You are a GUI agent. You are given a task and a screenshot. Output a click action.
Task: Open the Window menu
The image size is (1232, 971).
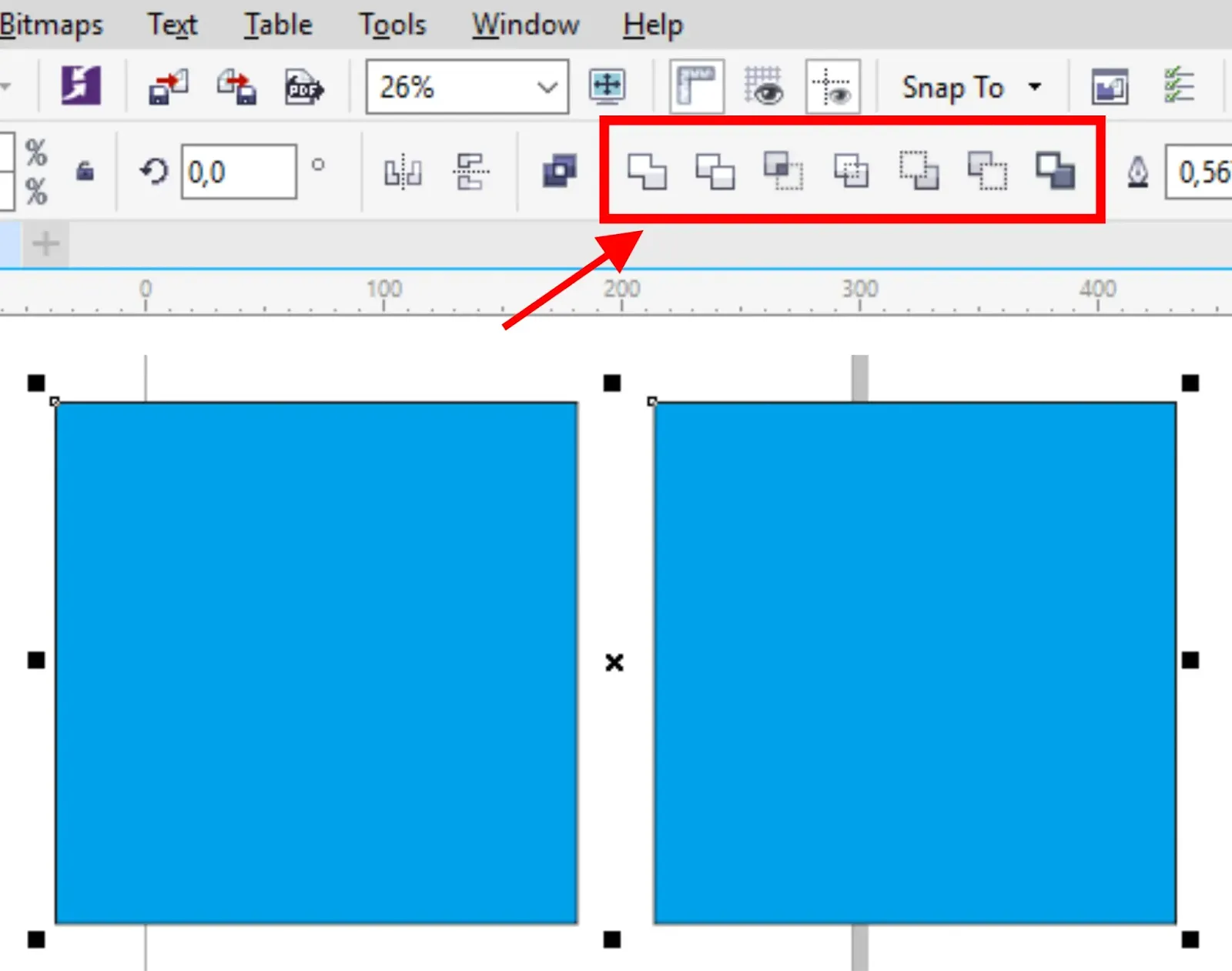pyautogui.click(x=526, y=25)
